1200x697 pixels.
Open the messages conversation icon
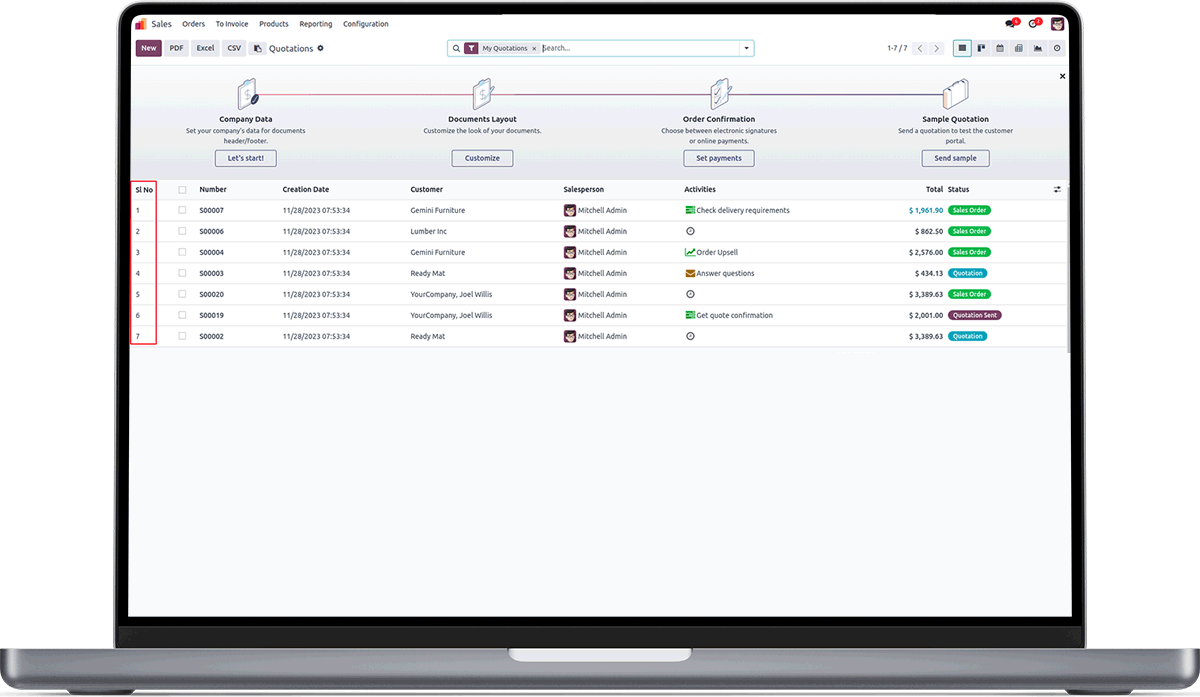click(x=1011, y=24)
